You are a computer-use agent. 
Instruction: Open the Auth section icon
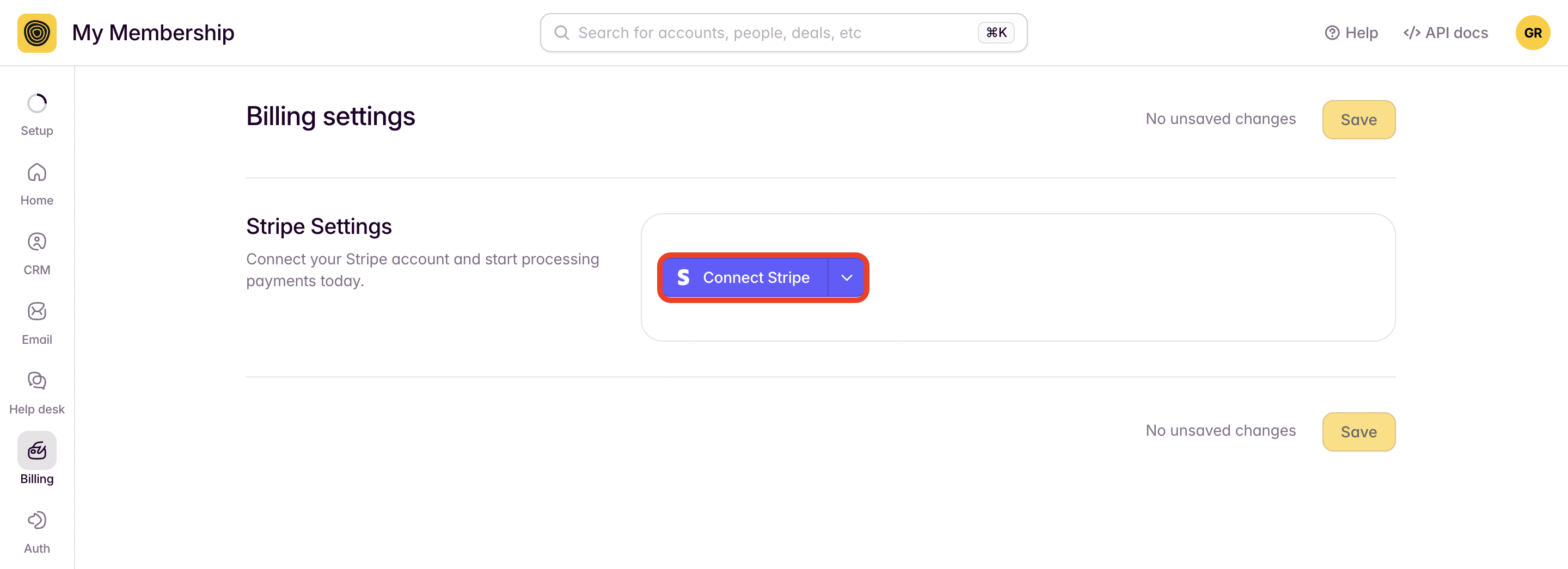tap(36, 521)
